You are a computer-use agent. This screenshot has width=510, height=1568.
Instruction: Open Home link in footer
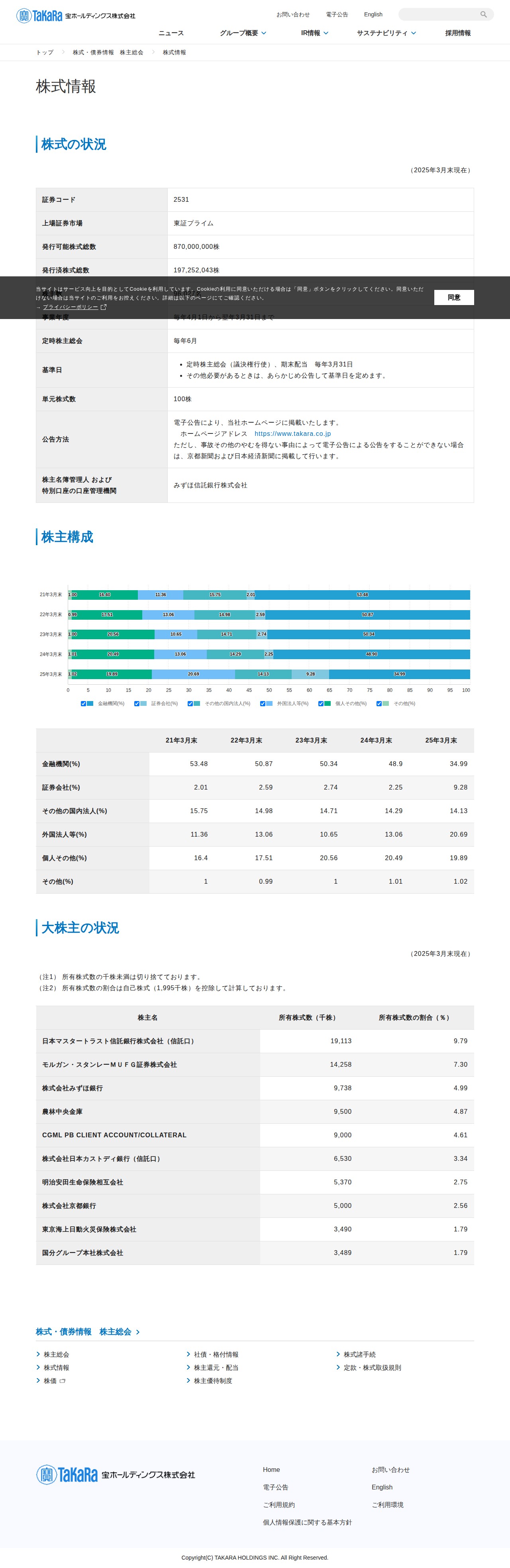tap(271, 1470)
